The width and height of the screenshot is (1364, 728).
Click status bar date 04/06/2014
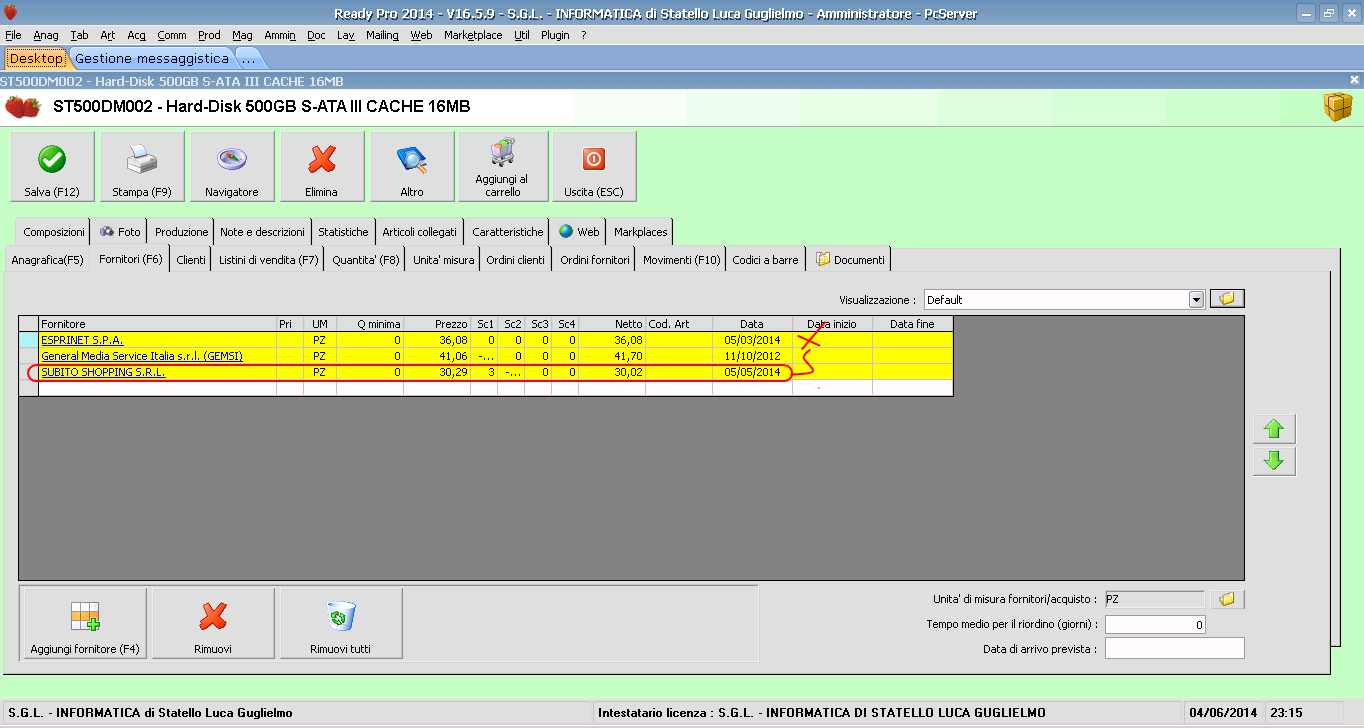click(x=1222, y=713)
